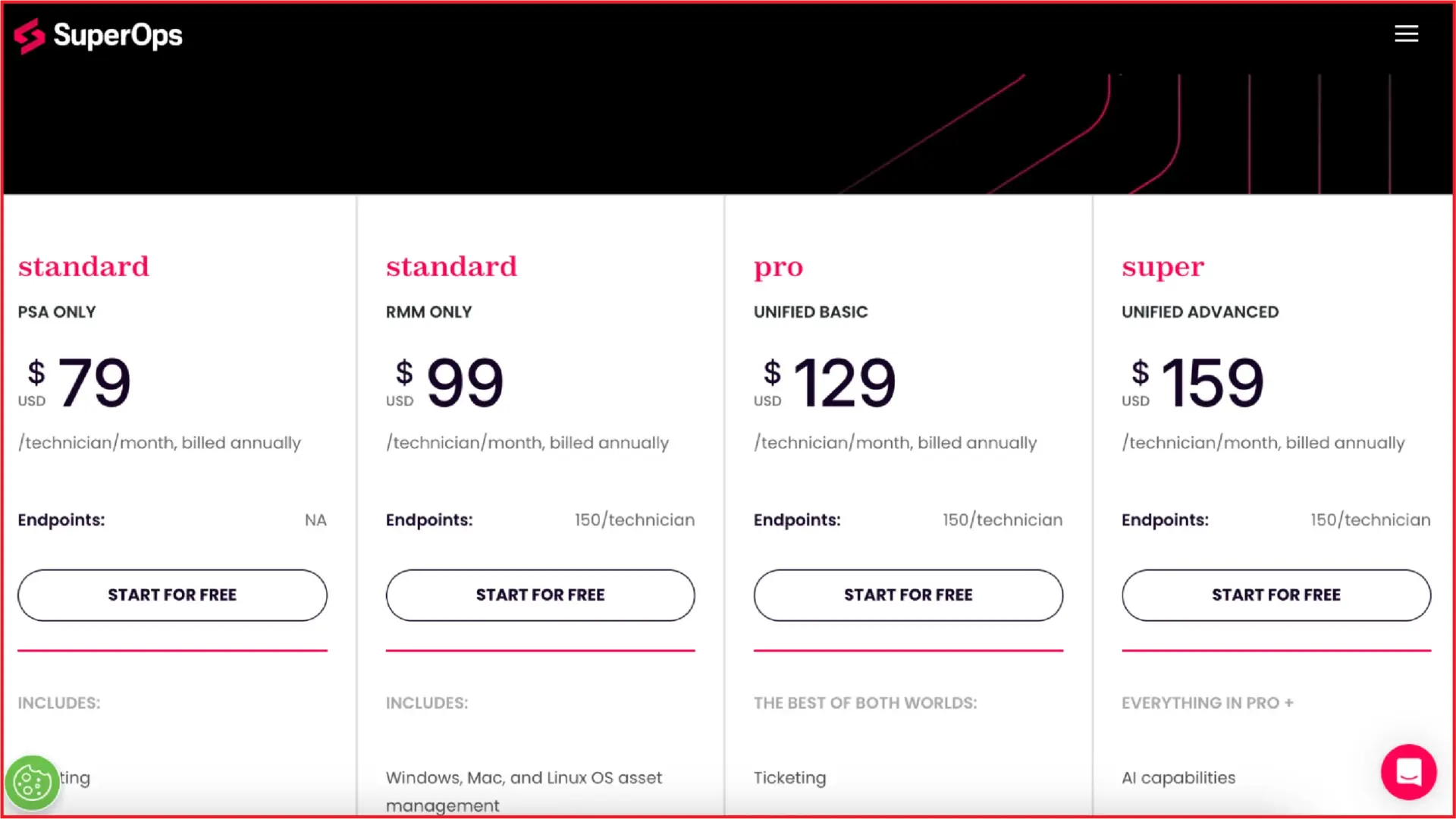Start for free on the Unified Advanced plan
The height and width of the screenshot is (819, 1456).
coord(1276,595)
